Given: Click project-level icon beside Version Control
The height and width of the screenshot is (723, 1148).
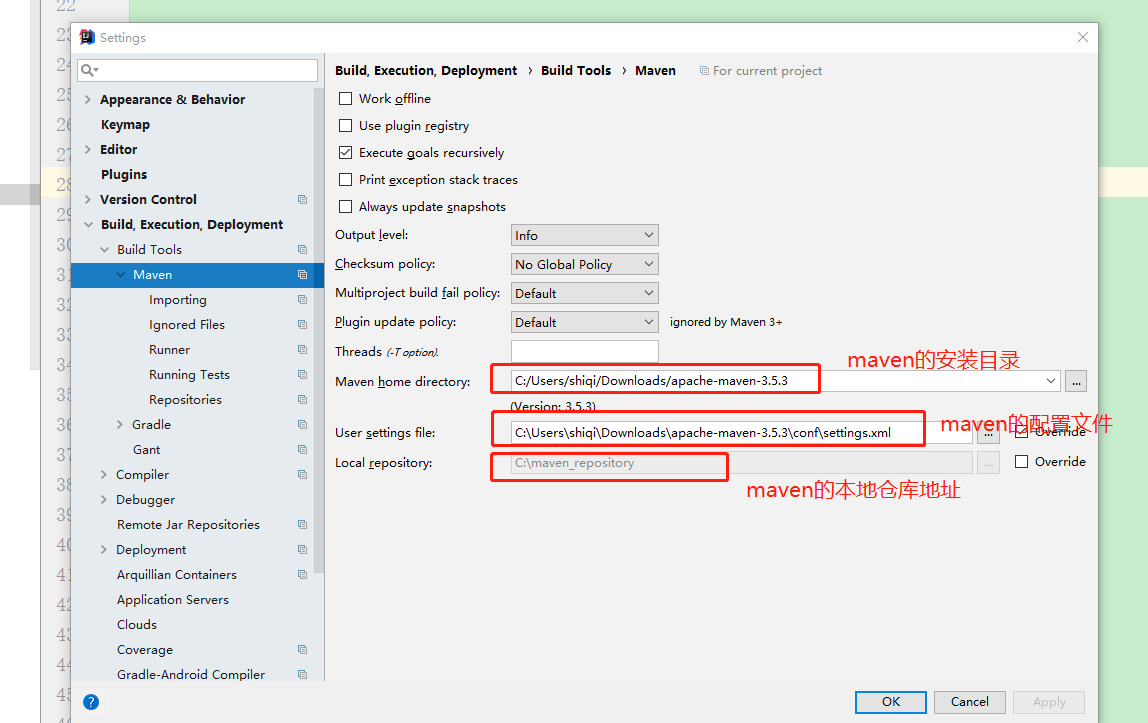Looking at the screenshot, I should coord(302,199).
